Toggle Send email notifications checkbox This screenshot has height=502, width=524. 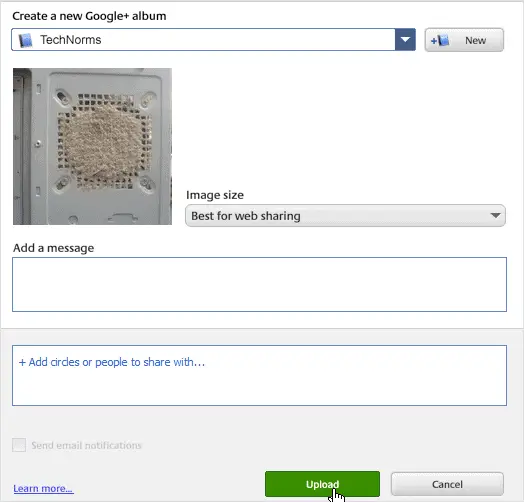19,445
